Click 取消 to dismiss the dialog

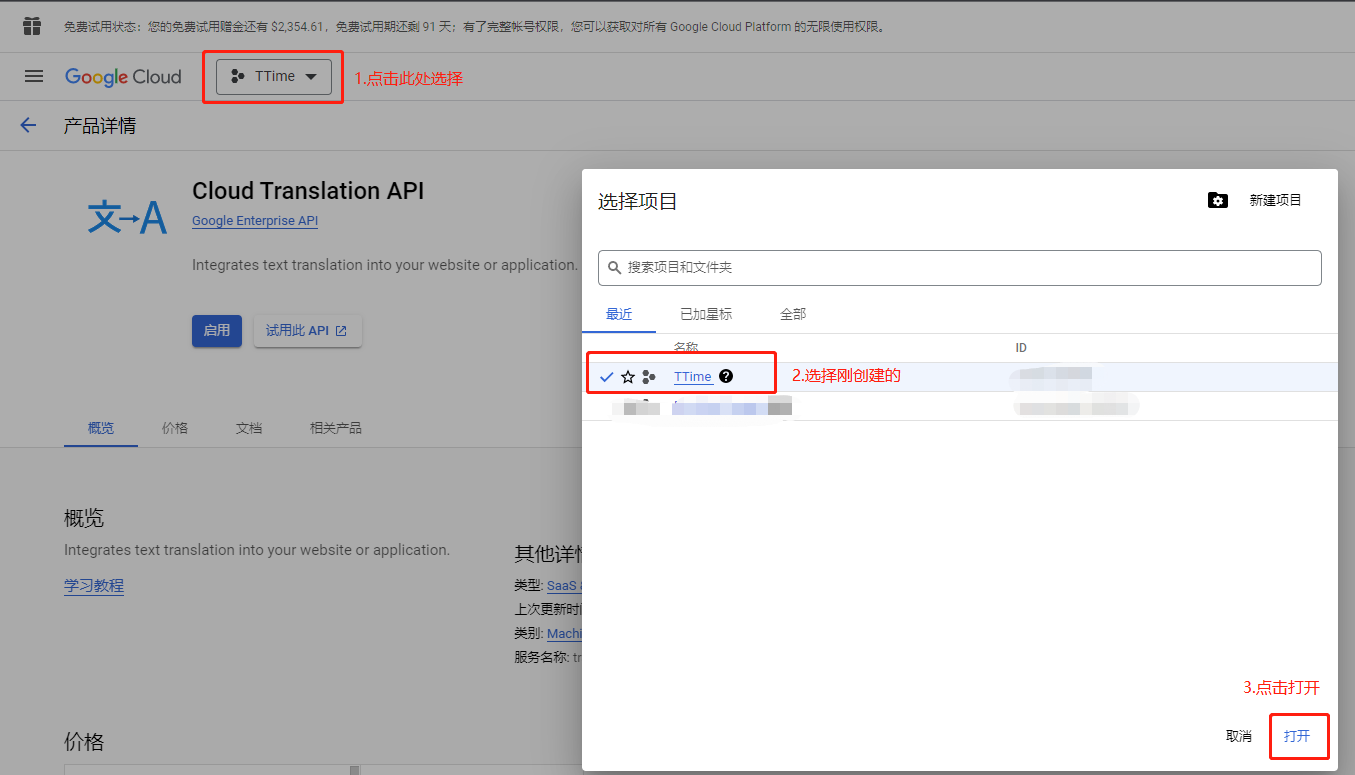1239,736
